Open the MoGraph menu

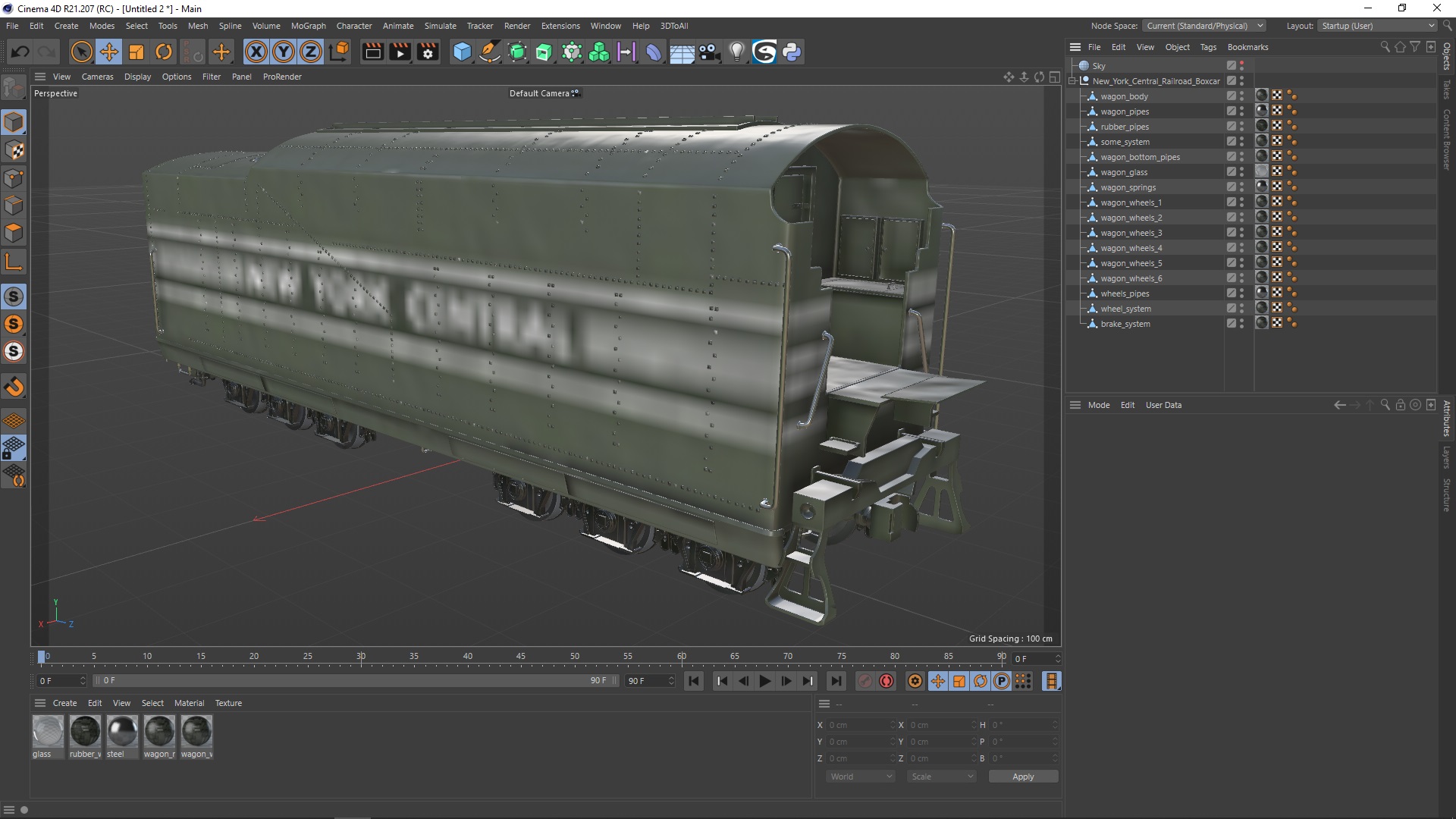[x=308, y=26]
